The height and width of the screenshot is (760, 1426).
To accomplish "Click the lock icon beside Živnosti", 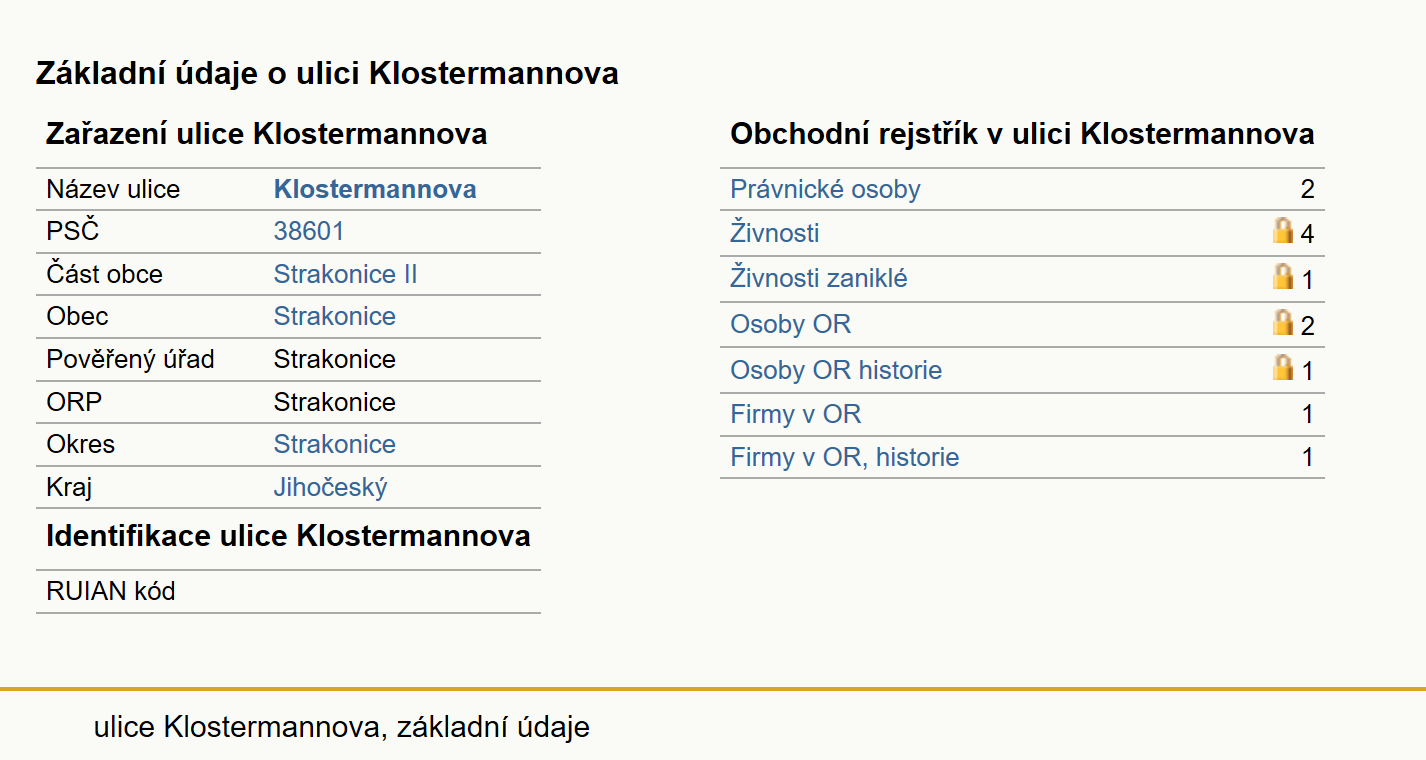I will [1283, 232].
